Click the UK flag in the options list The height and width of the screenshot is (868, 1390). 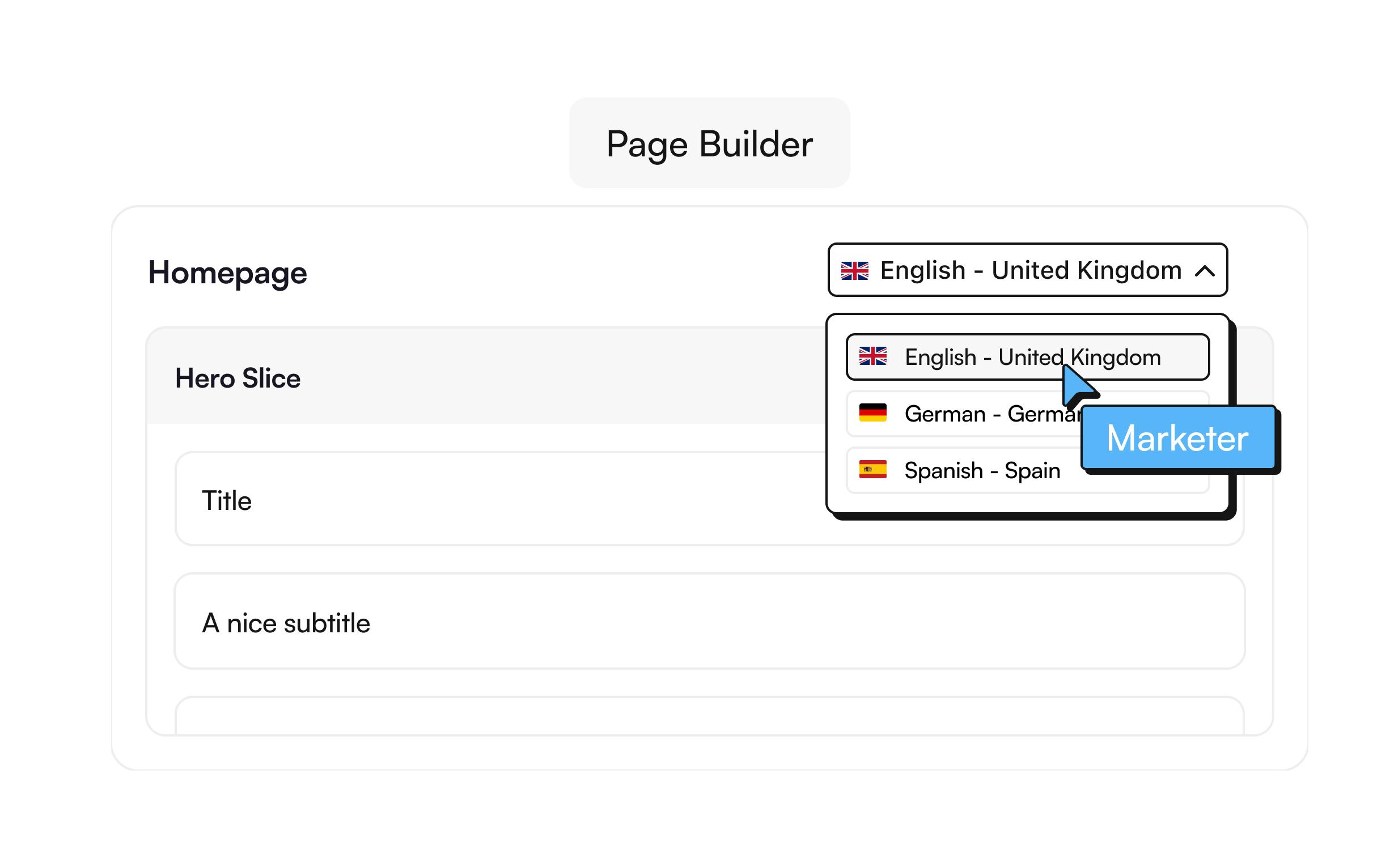coord(872,356)
